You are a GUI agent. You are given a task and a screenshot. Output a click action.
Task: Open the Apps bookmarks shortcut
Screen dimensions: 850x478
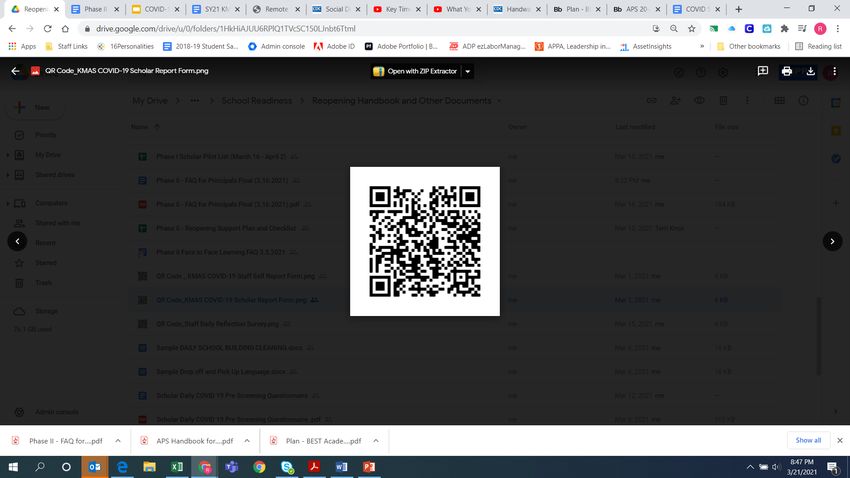pyautogui.click(x=22, y=47)
